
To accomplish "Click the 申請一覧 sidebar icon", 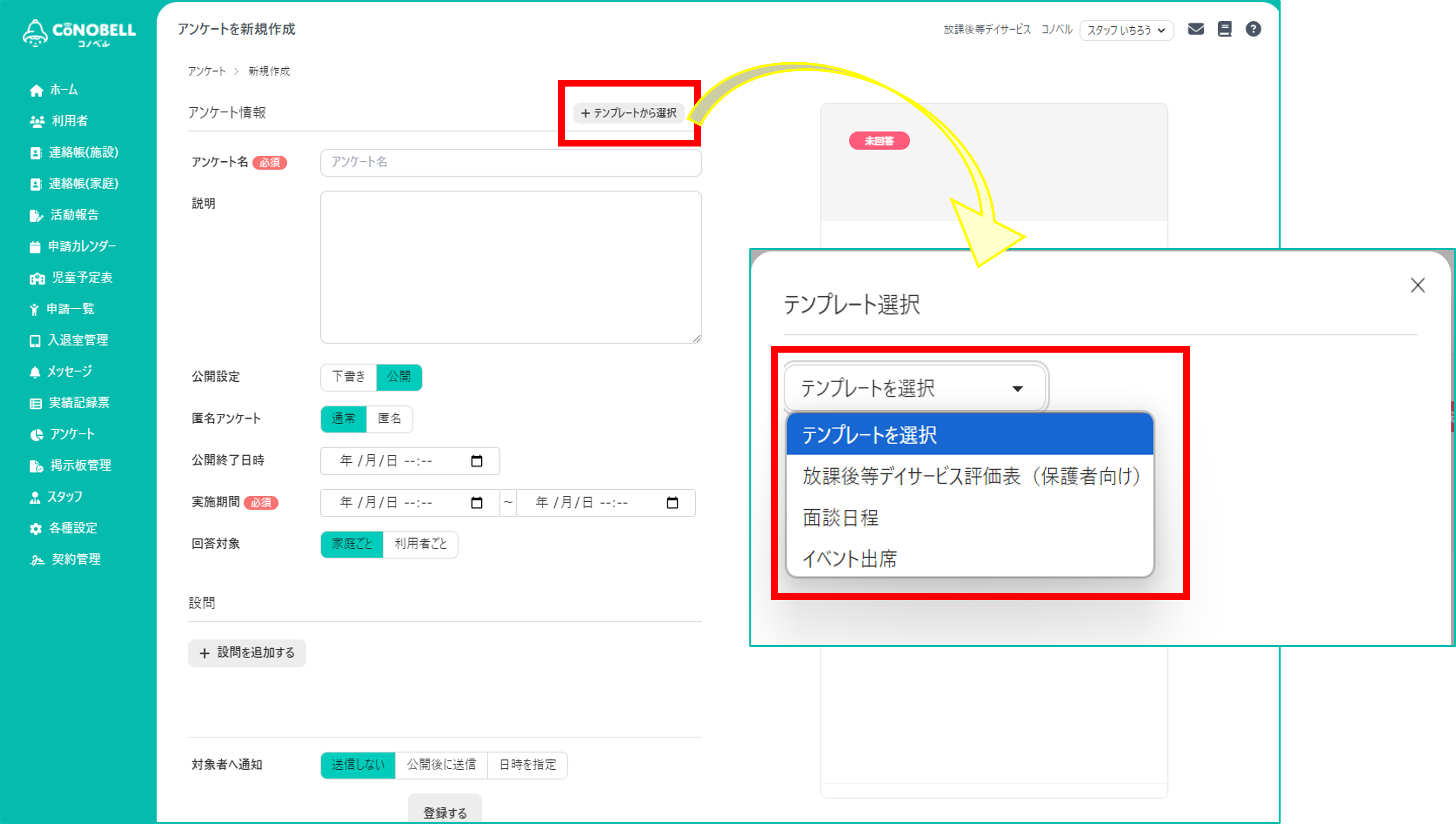I will point(35,310).
